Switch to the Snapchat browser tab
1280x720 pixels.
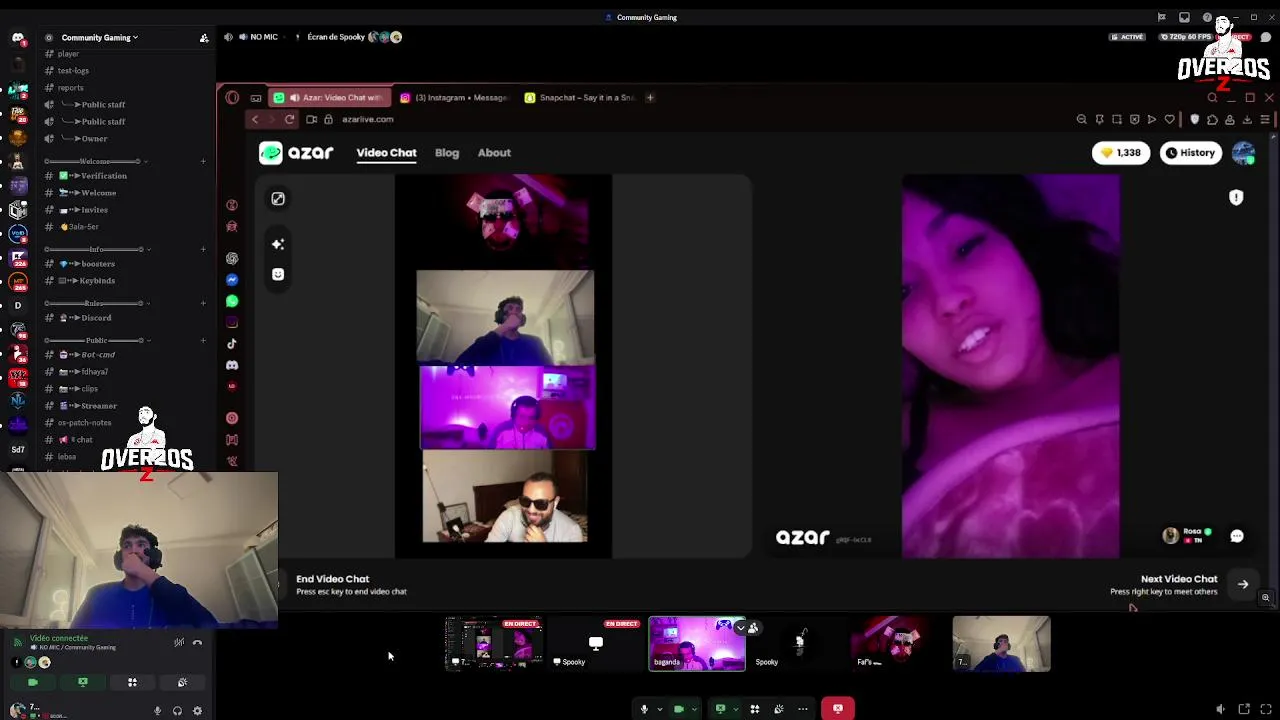pos(580,98)
